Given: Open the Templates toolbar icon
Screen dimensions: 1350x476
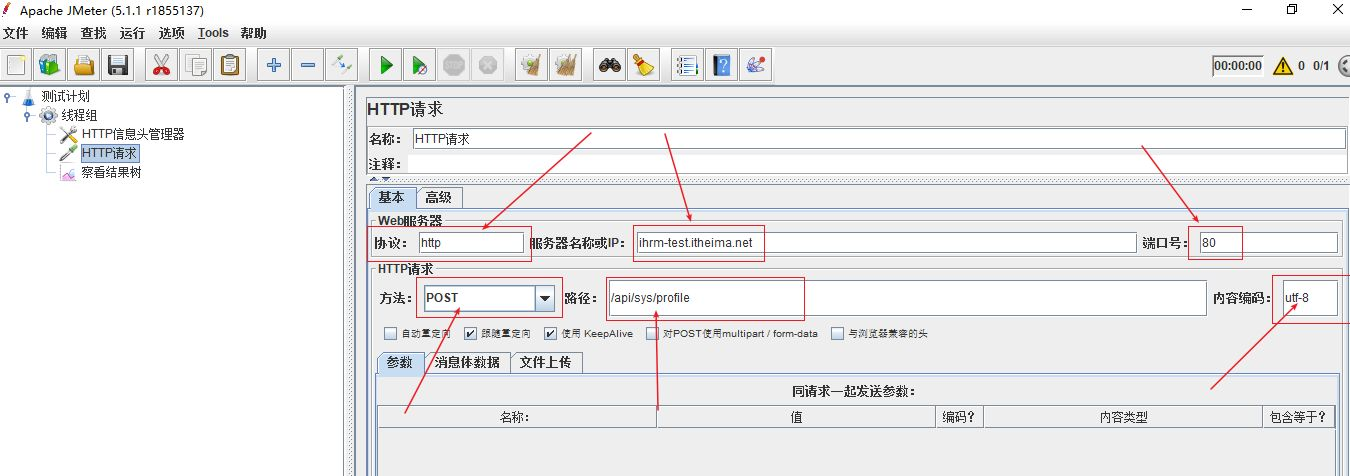Looking at the screenshot, I should (x=50, y=66).
